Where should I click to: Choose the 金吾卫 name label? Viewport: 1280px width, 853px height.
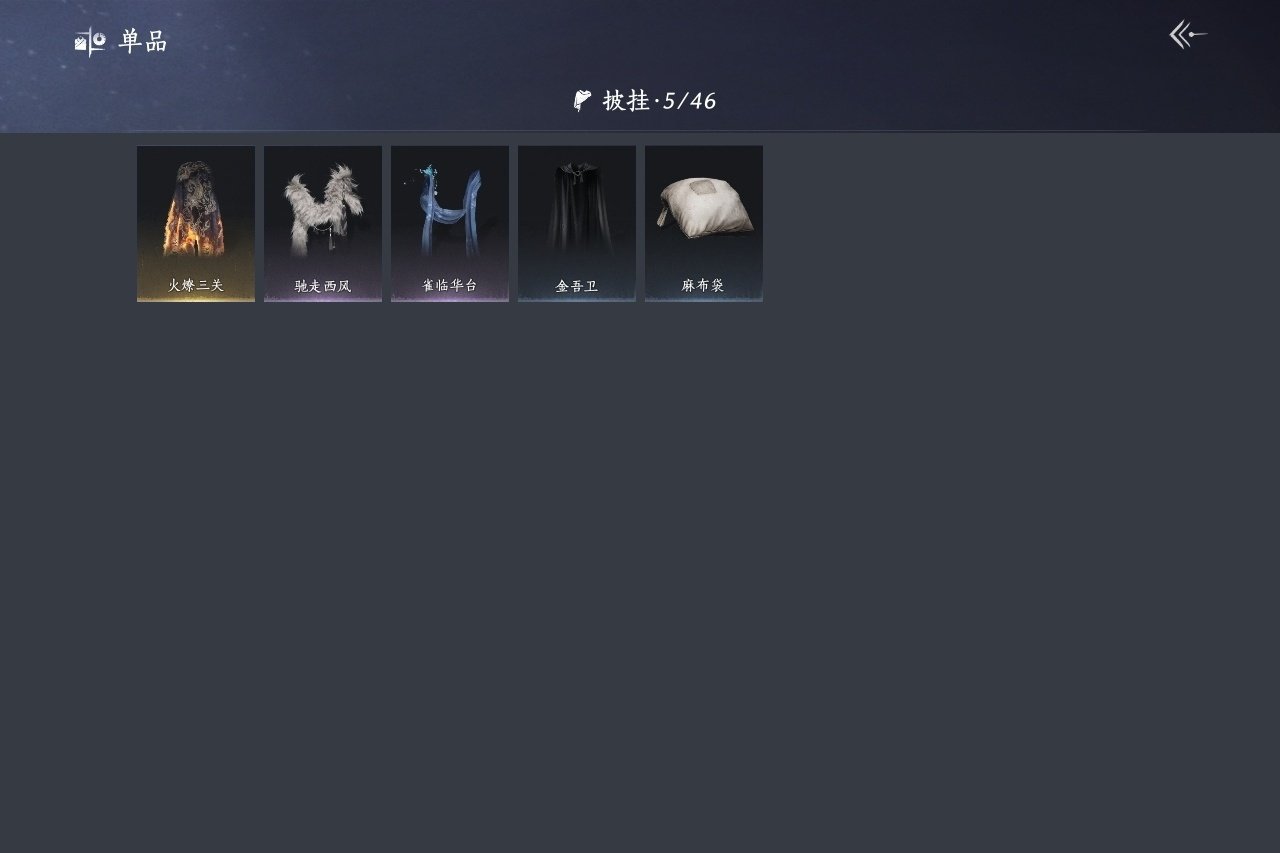577,286
